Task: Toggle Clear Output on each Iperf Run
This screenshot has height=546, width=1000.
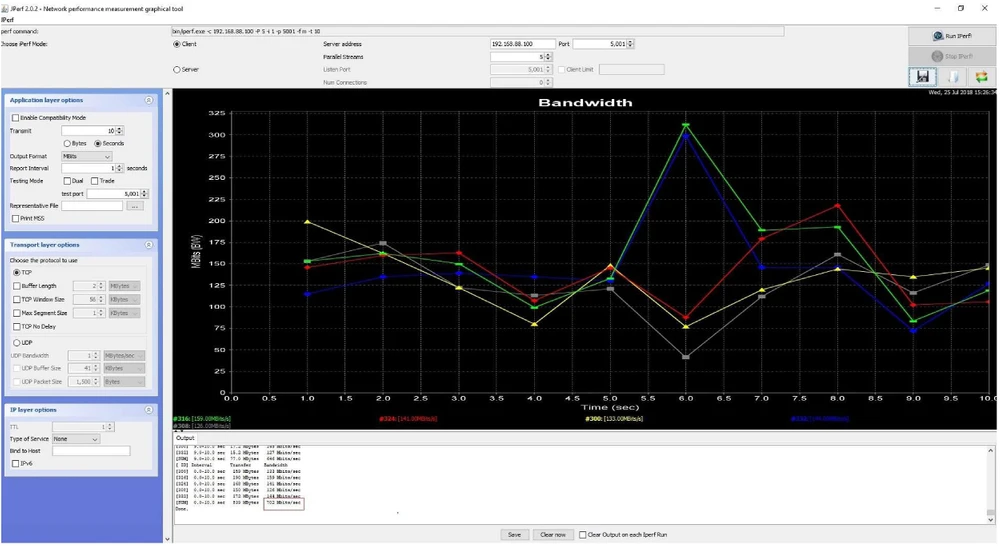Action: (x=583, y=535)
